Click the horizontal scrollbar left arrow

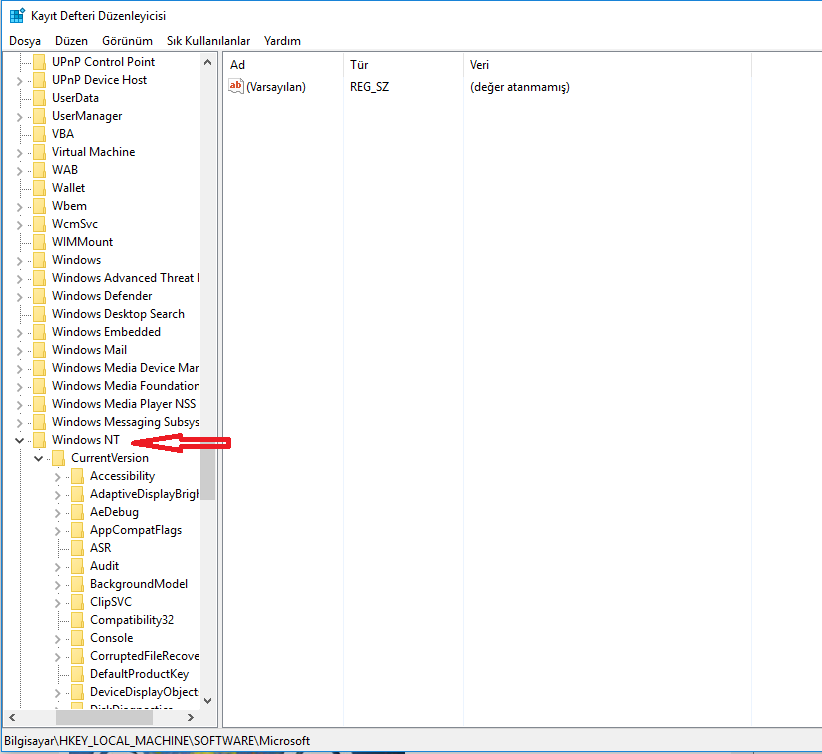click(12, 717)
